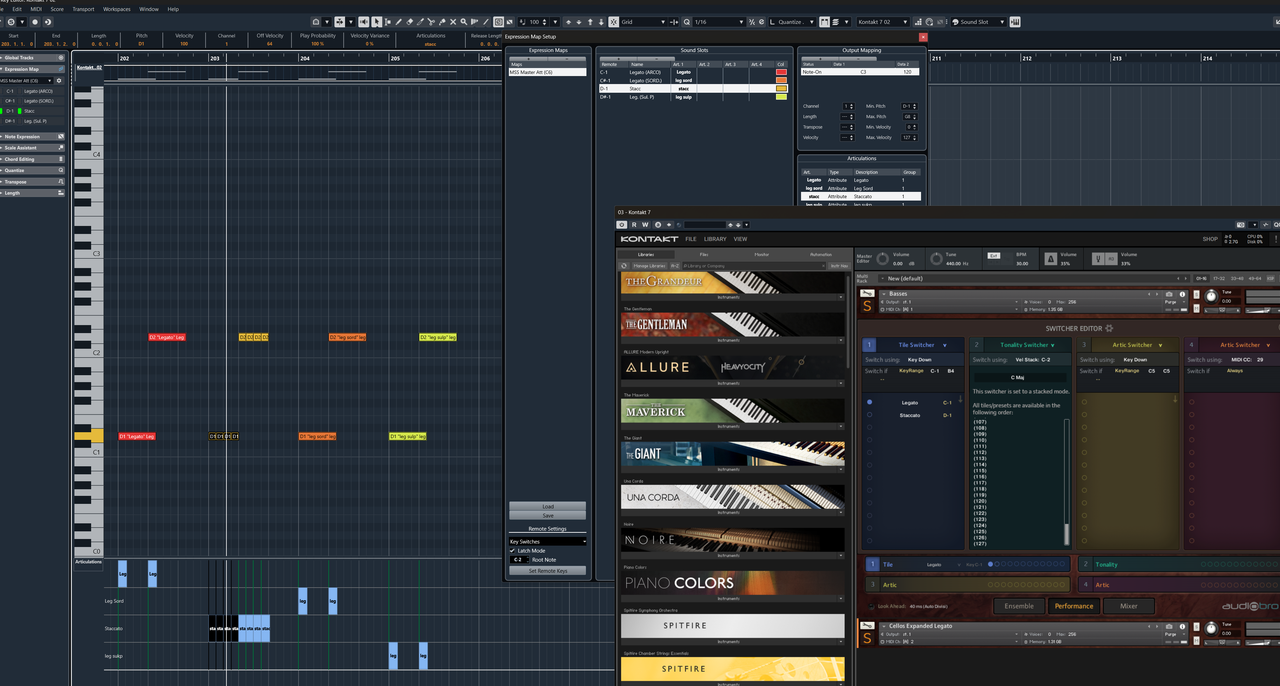Click the Cellos Expanded Legato wrench icon

pyautogui.click(x=867, y=625)
